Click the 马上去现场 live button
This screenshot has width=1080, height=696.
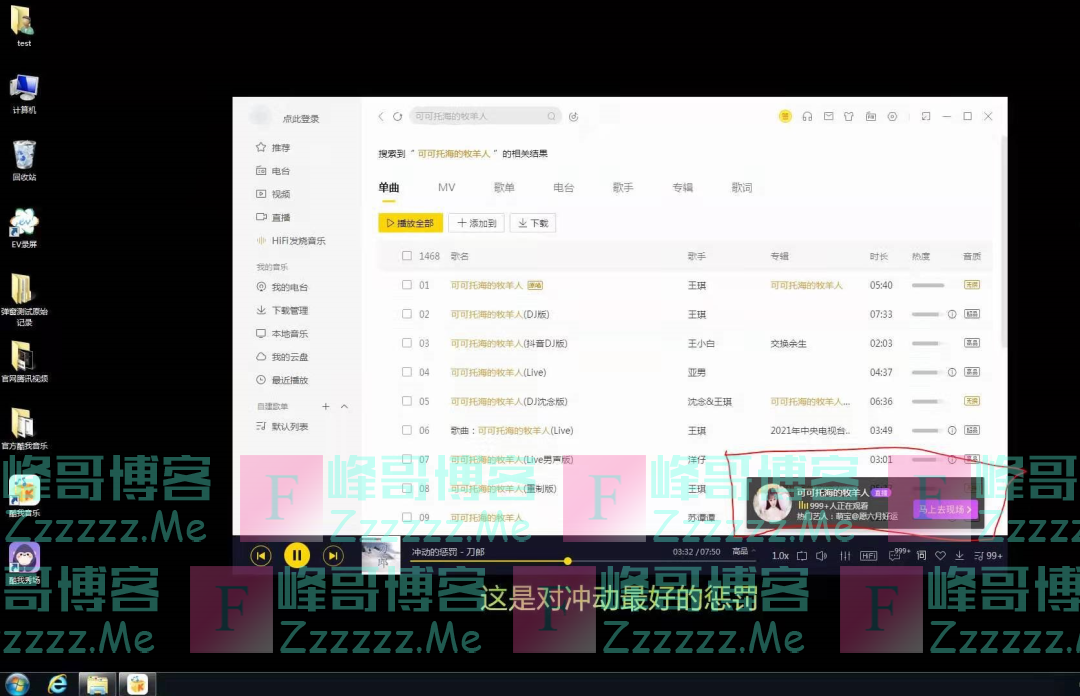click(945, 510)
